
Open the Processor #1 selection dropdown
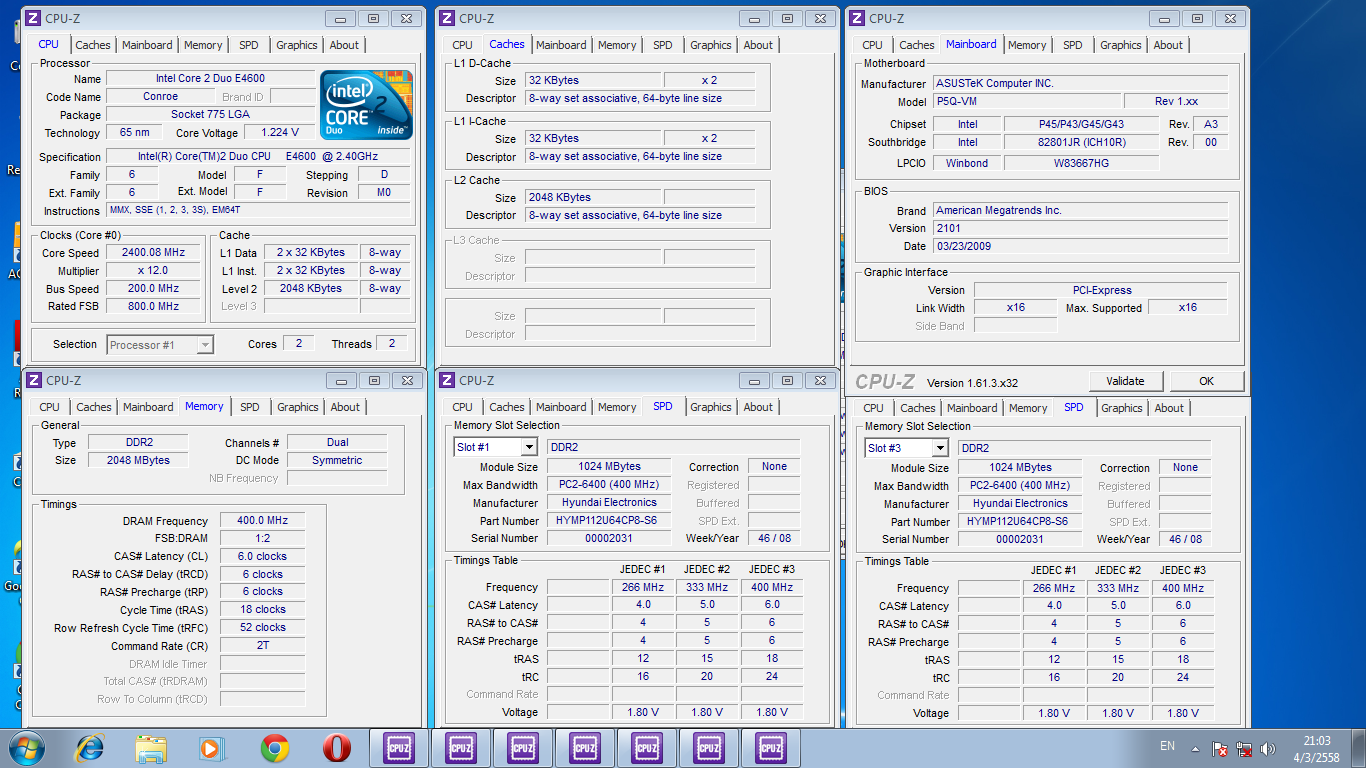coord(204,345)
